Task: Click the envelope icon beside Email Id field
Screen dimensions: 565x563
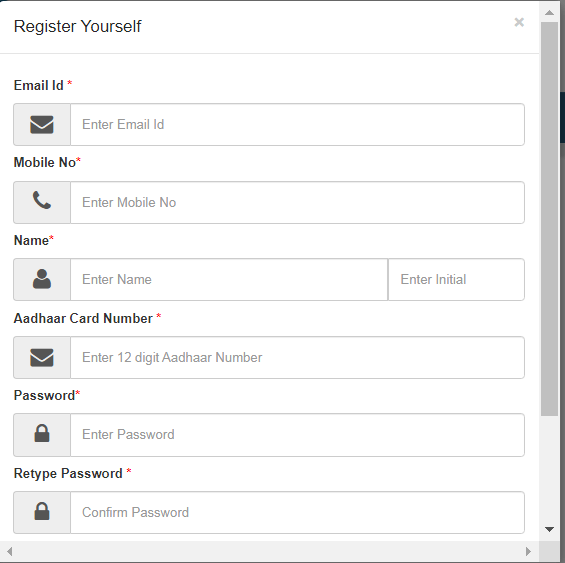Action: (42, 125)
